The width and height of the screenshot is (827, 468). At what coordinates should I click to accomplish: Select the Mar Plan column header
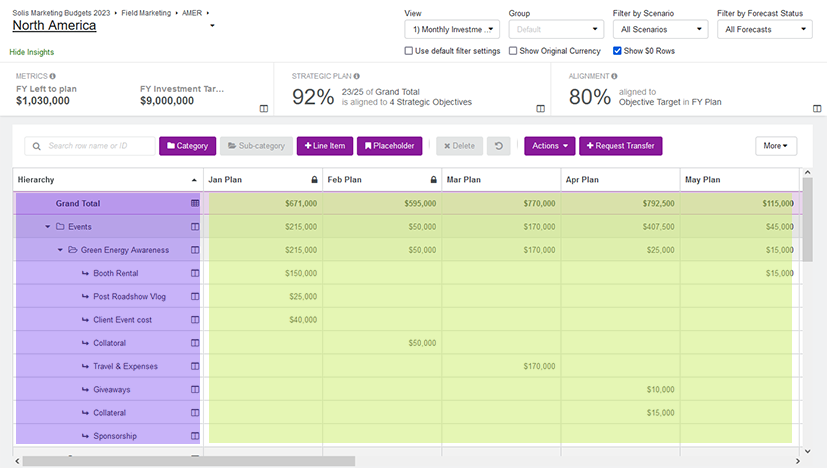[501, 180]
